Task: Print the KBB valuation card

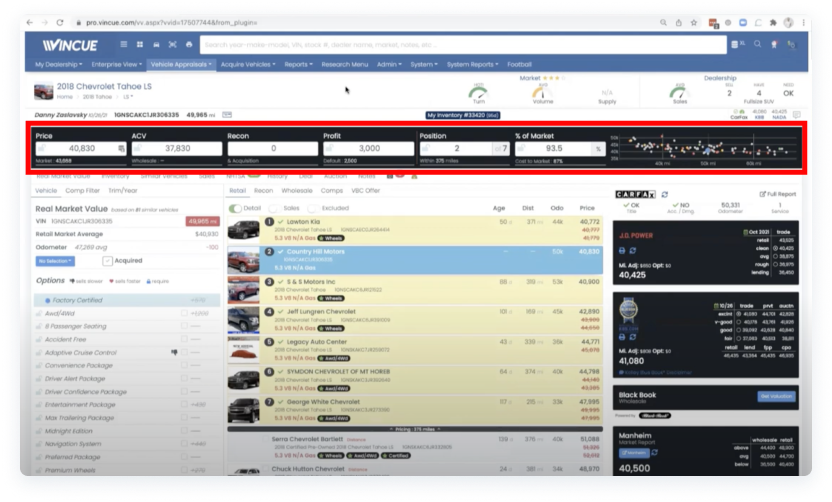Action: [x=622, y=337]
